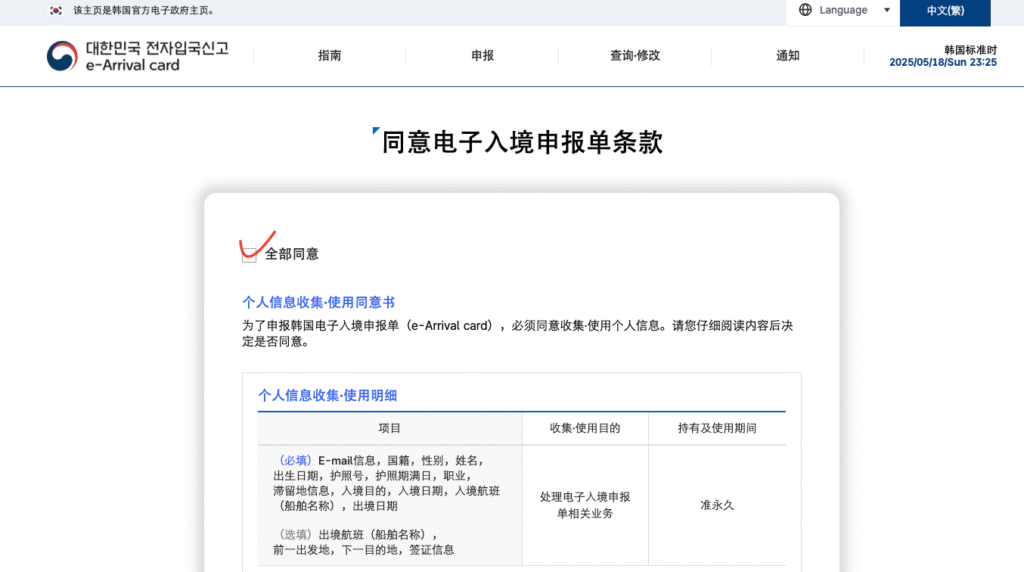Click the 同意电子入境申报单条款 page title

[x=522, y=142]
